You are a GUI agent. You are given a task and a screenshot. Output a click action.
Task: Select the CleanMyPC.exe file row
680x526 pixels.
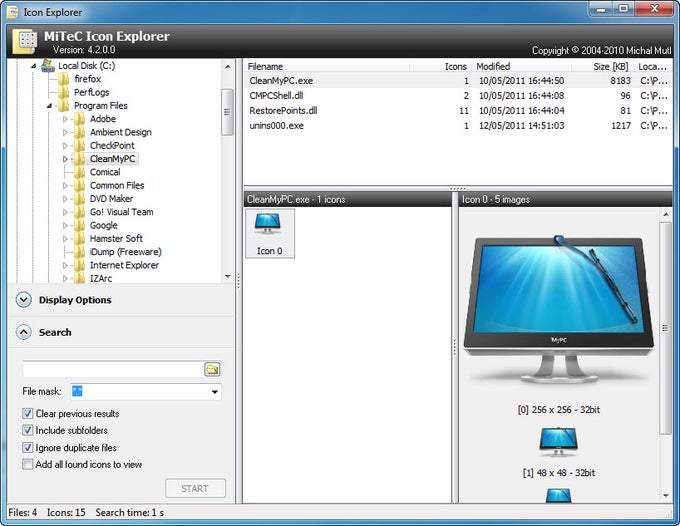(458, 81)
